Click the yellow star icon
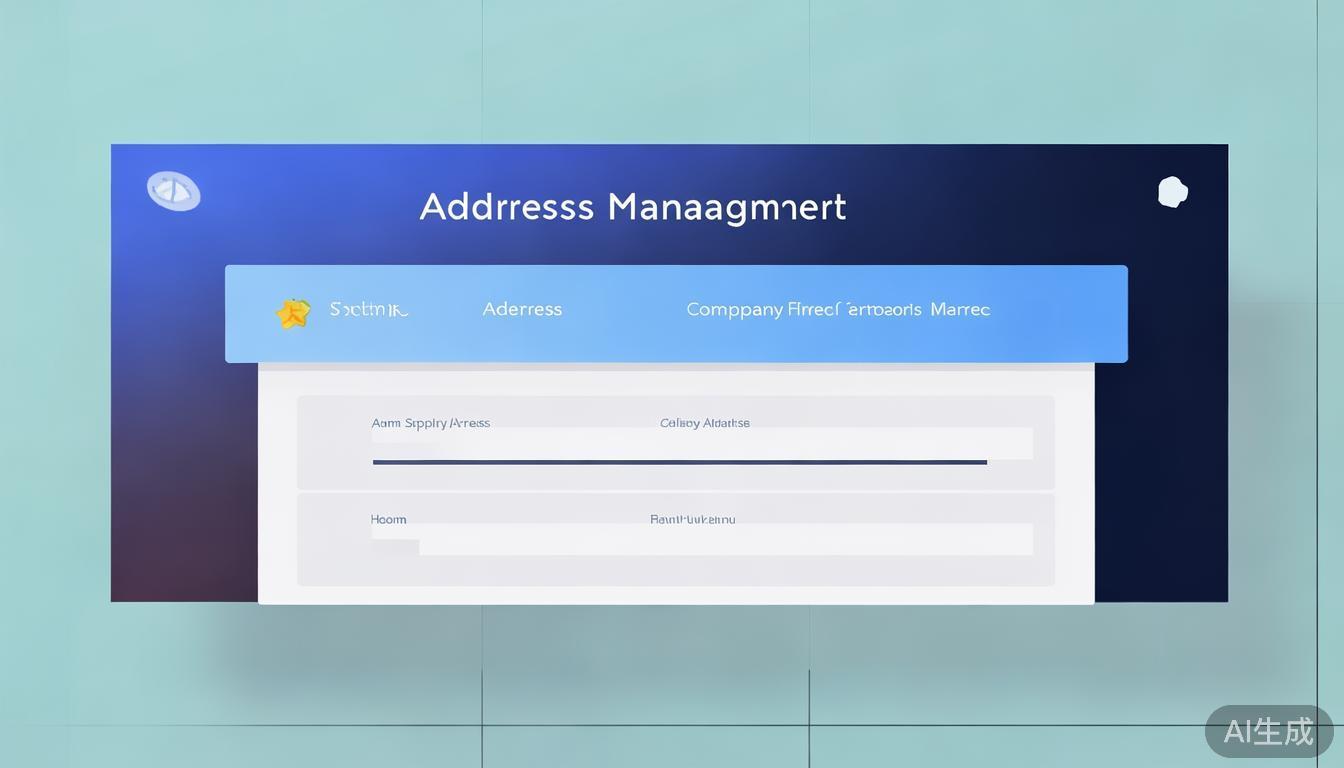The width and height of the screenshot is (1344, 768). [x=293, y=313]
